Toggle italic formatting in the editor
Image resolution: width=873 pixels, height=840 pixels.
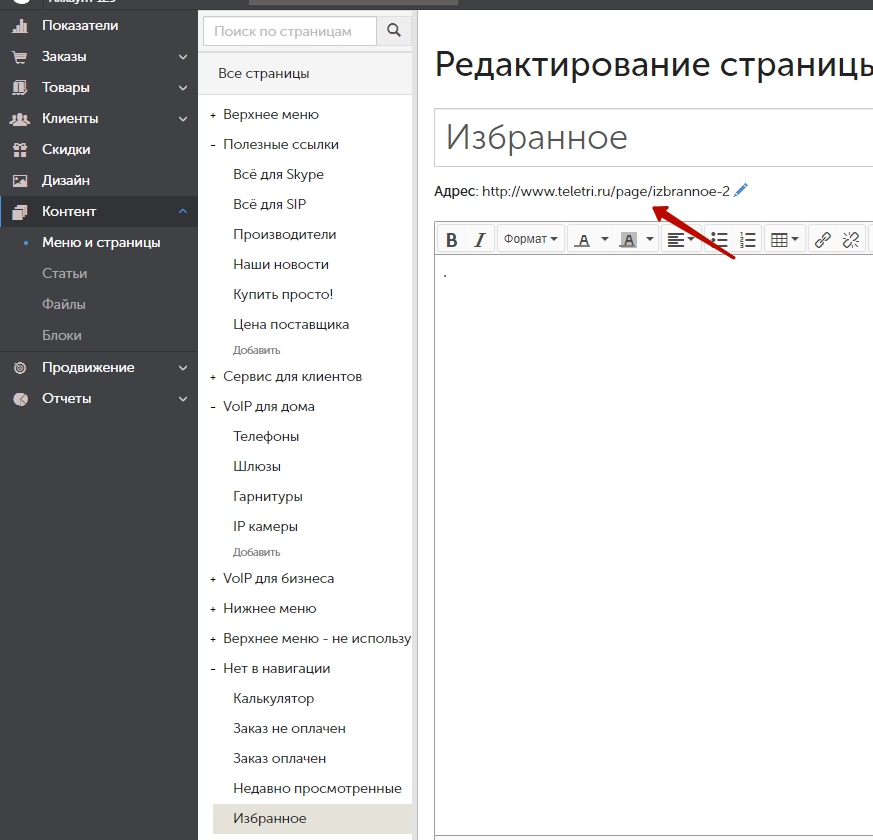(x=479, y=240)
